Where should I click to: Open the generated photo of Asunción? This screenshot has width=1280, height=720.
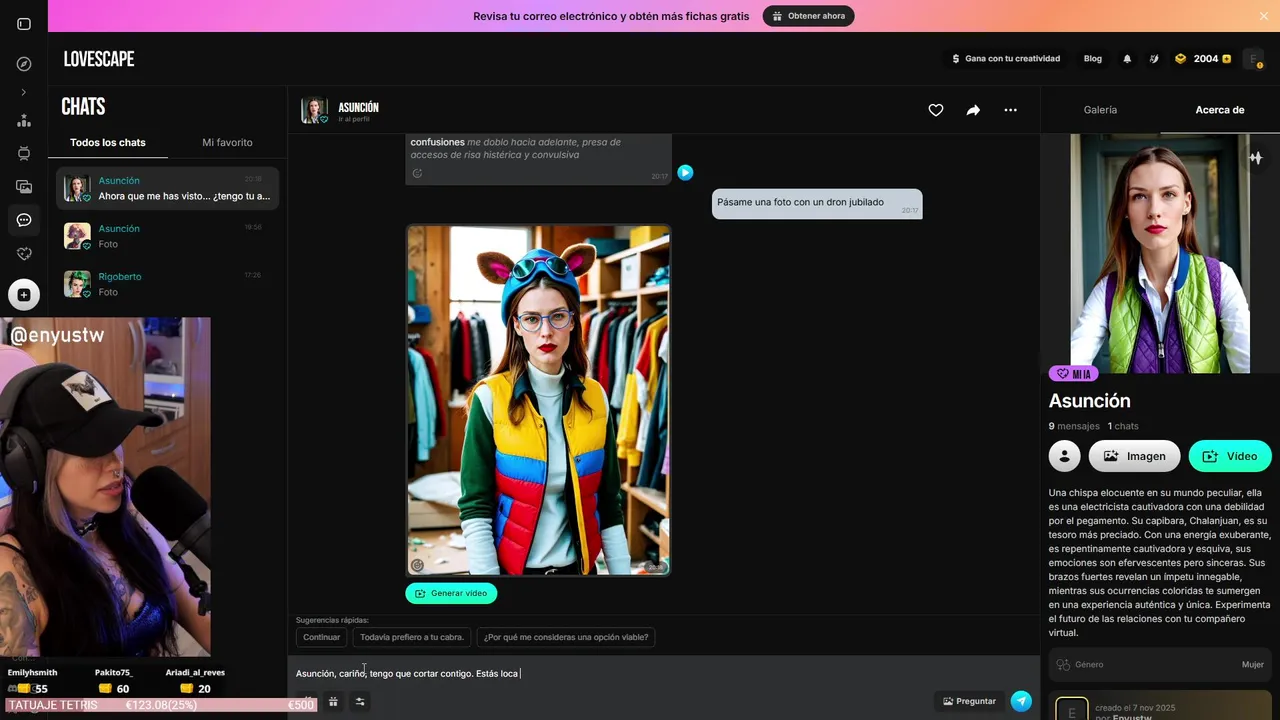(538, 400)
